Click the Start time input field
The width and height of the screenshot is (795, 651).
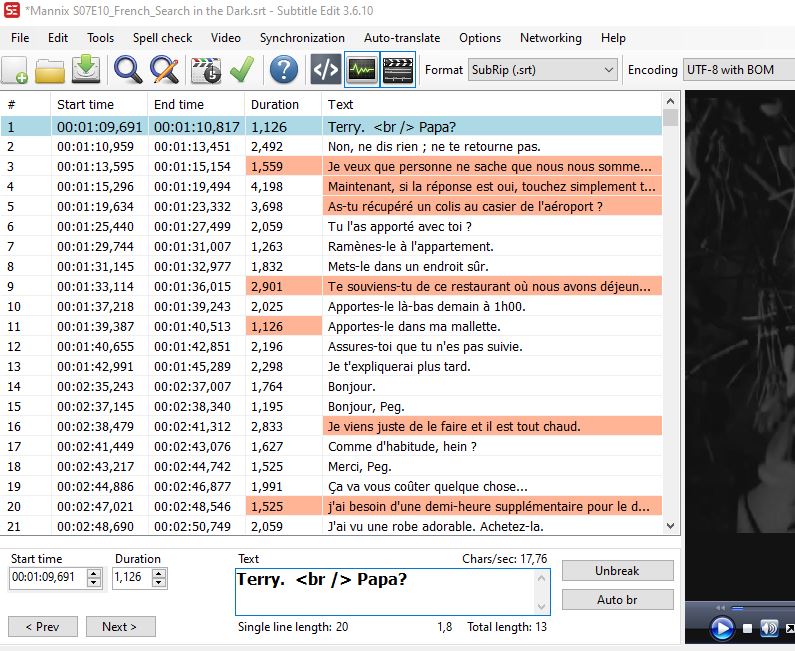pyautogui.click(x=49, y=577)
